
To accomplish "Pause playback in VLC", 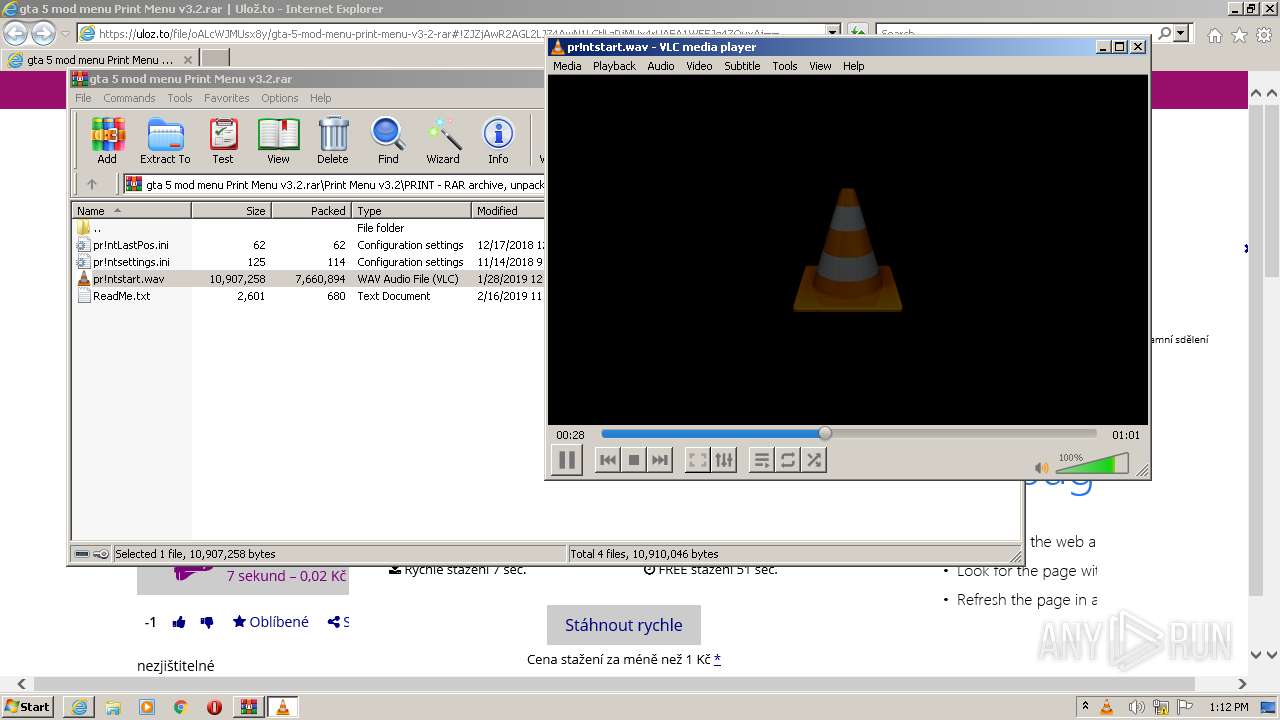I will [x=566, y=460].
